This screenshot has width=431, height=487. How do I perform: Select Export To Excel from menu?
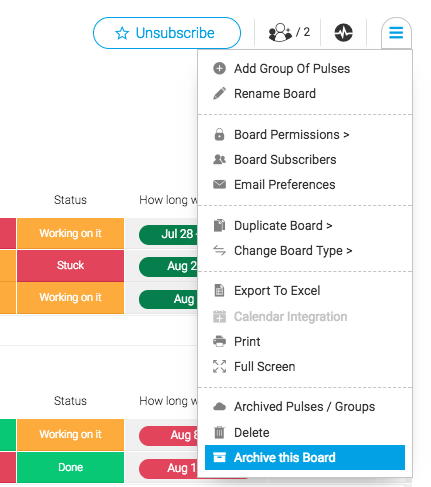pos(277,291)
